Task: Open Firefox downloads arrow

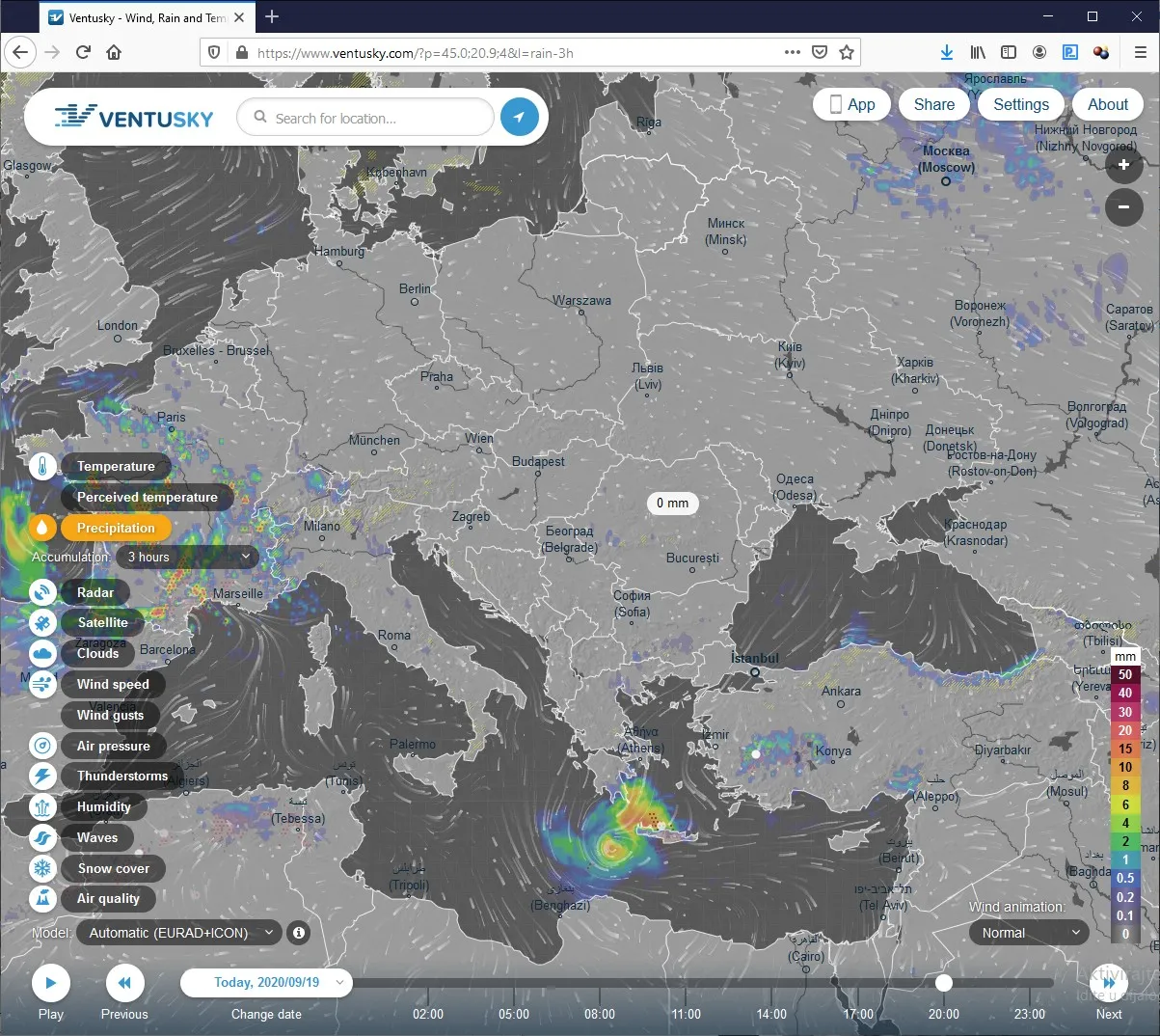Action: (x=947, y=52)
